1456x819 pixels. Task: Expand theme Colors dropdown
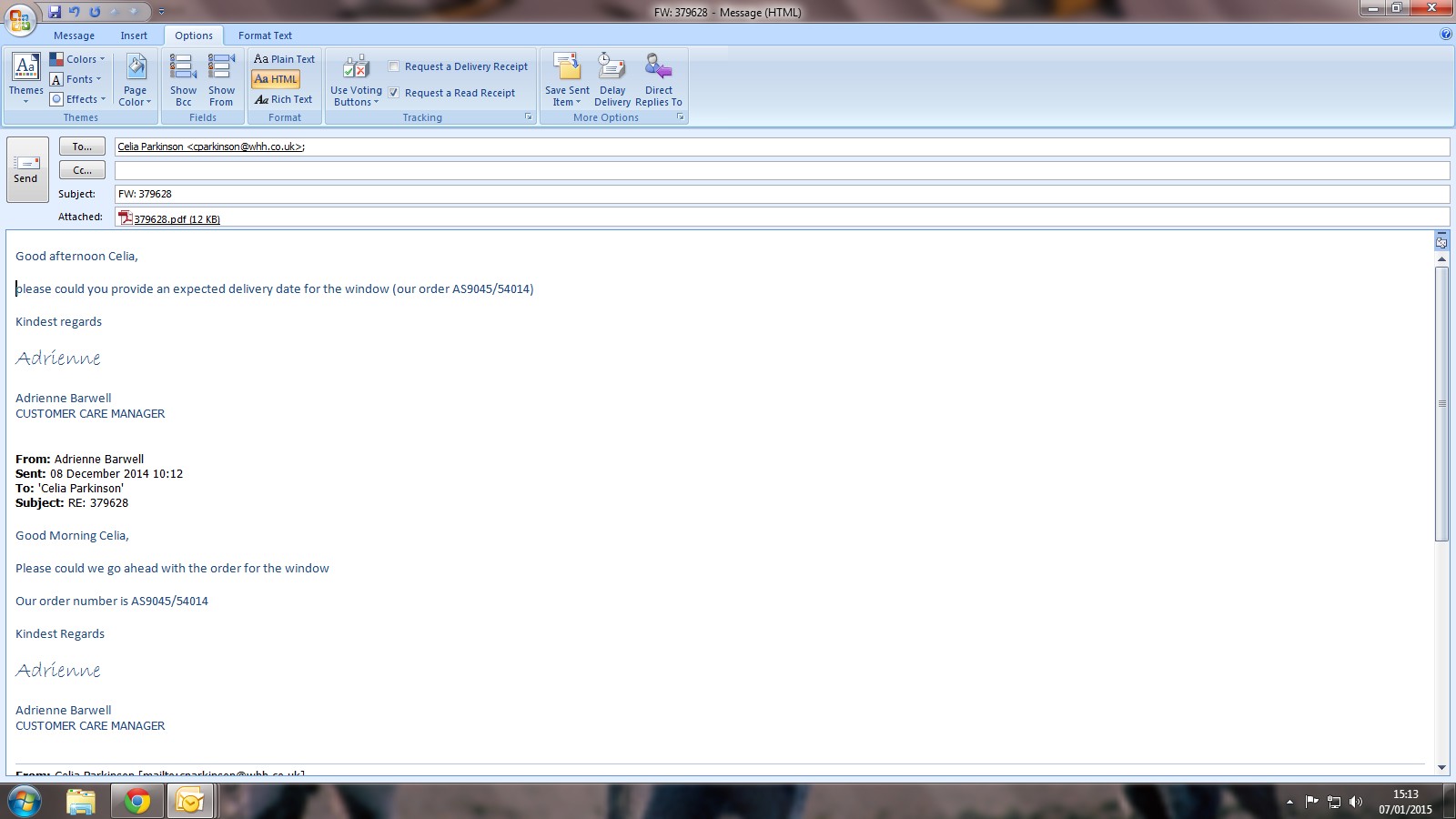pyautogui.click(x=77, y=59)
